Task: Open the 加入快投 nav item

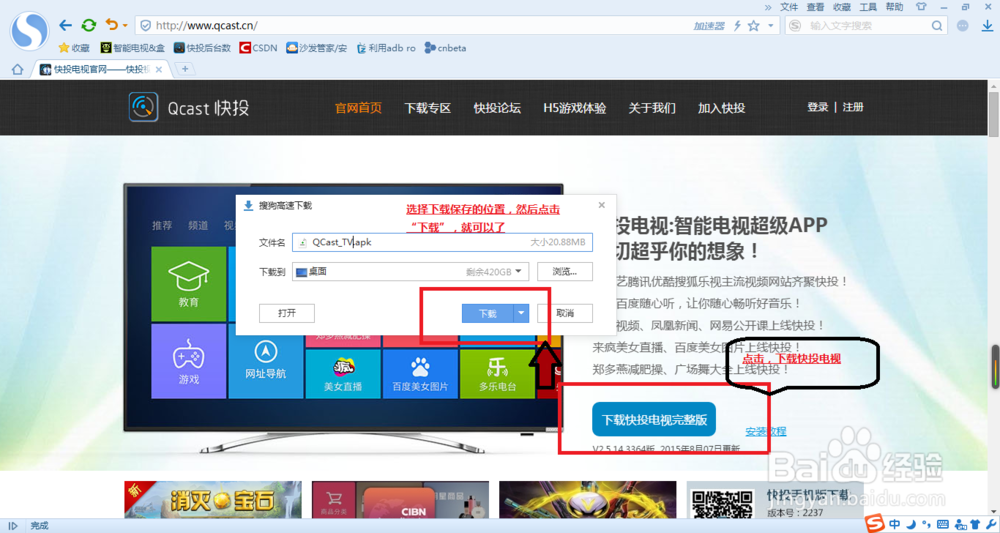Action: [721, 108]
